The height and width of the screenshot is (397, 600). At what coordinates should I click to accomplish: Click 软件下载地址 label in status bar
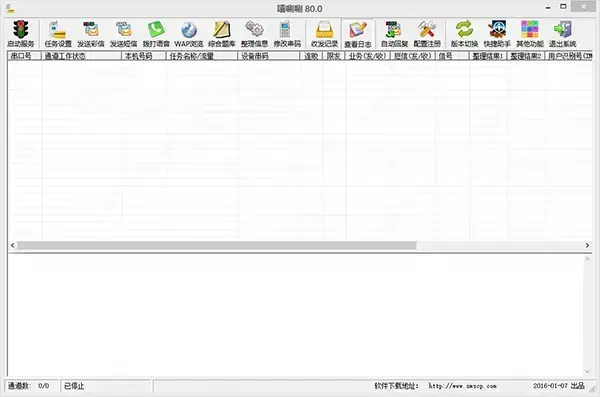click(396, 386)
